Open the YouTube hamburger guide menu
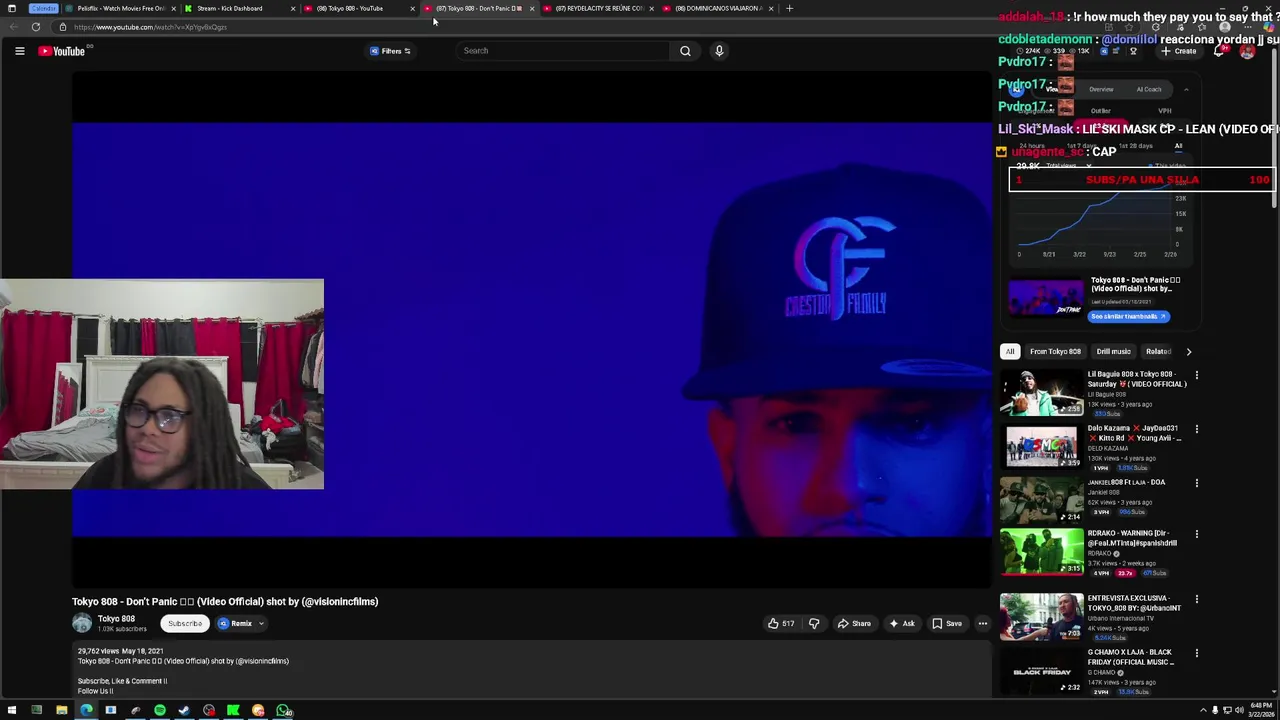Viewport: 1280px width, 720px height. point(19,51)
